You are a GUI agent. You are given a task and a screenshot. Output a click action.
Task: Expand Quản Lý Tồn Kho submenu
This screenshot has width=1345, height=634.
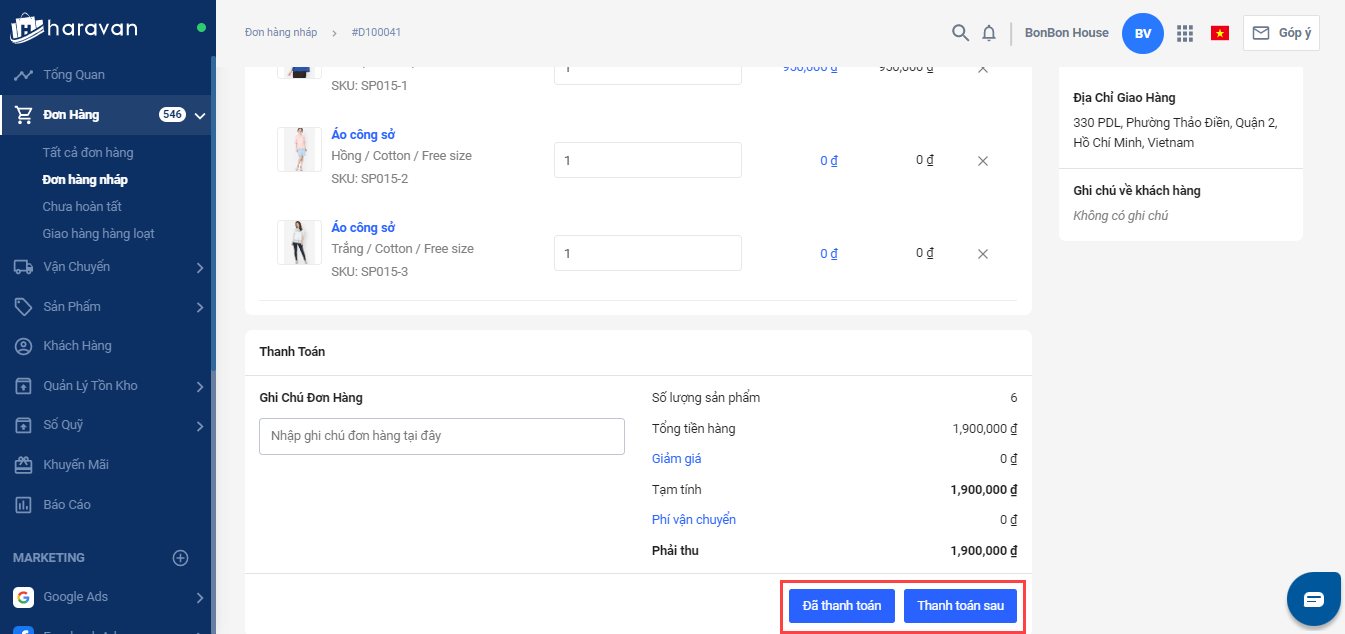point(200,386)
